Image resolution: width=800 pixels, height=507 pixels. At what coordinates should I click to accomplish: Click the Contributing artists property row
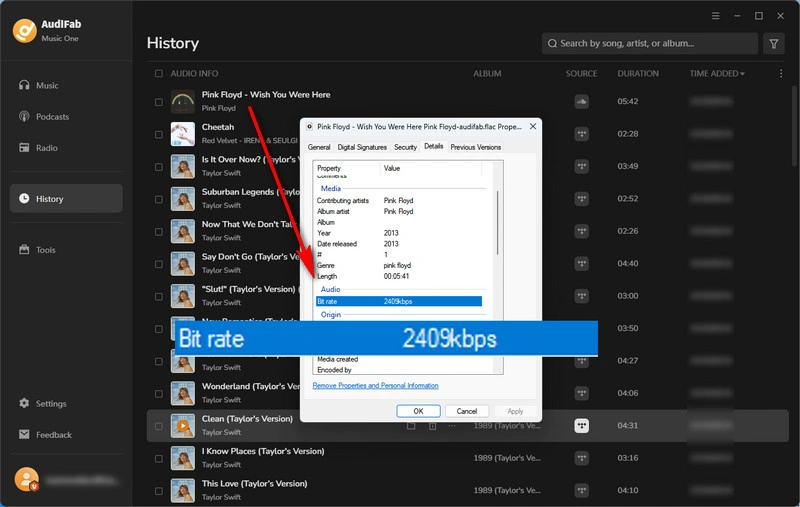coord(398,200)
